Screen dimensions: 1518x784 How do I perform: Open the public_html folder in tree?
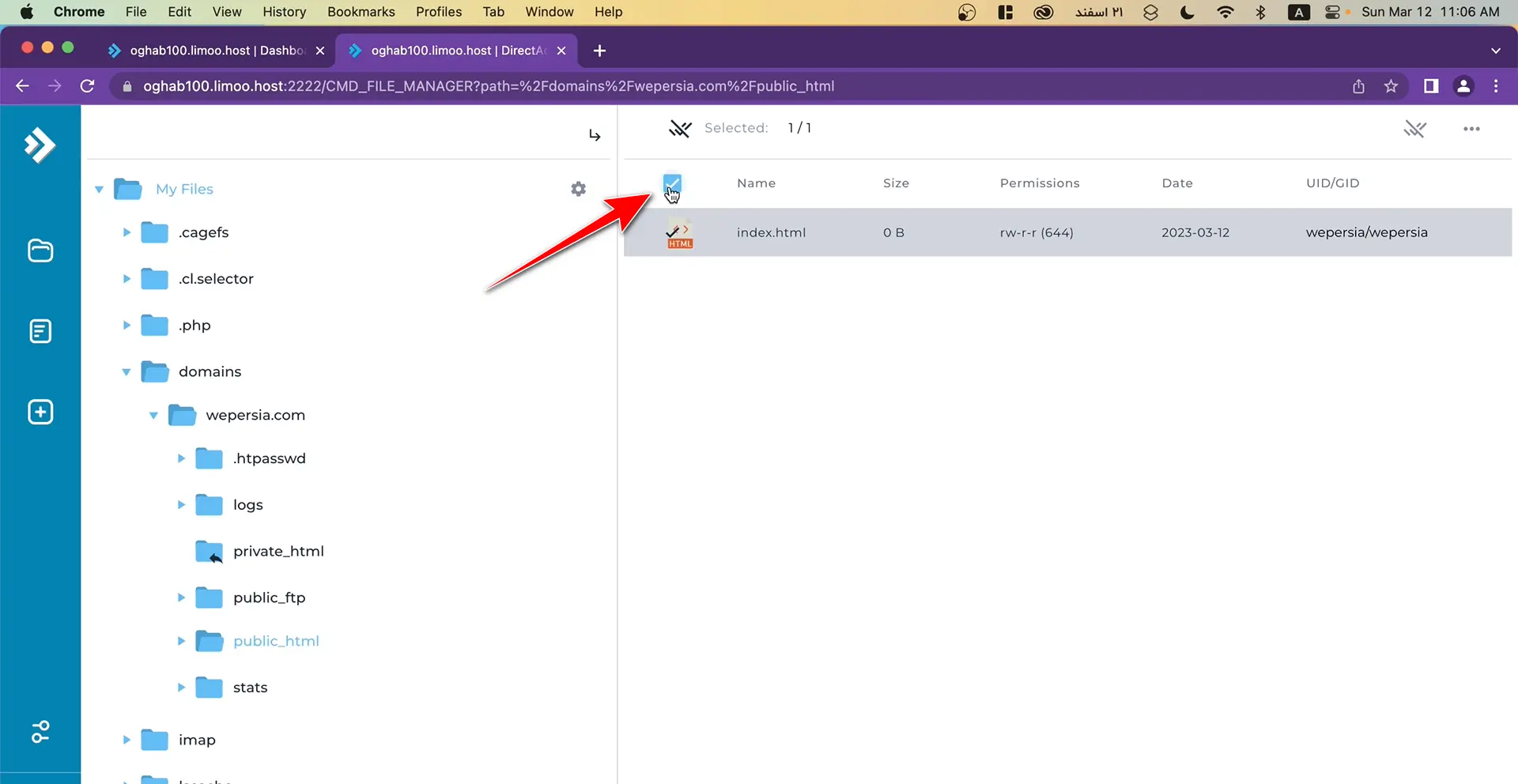click(x=276, y=641)
